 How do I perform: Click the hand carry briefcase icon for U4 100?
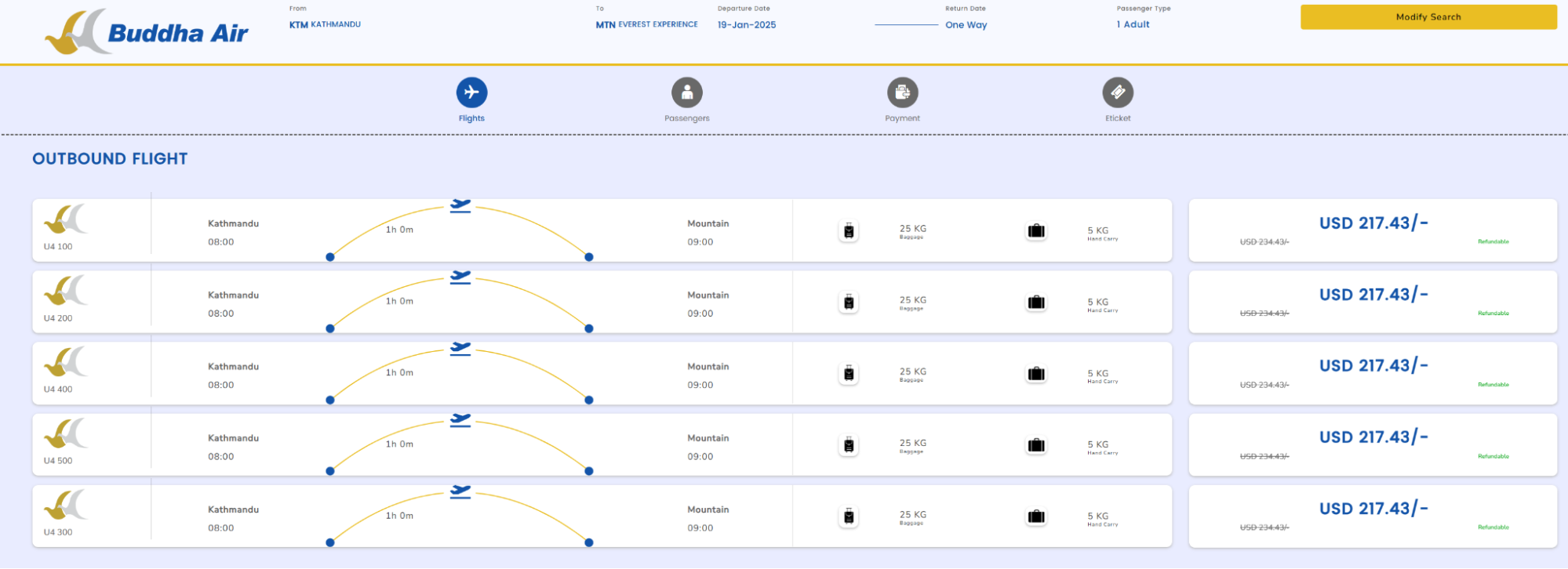[x=1036, y=231]
